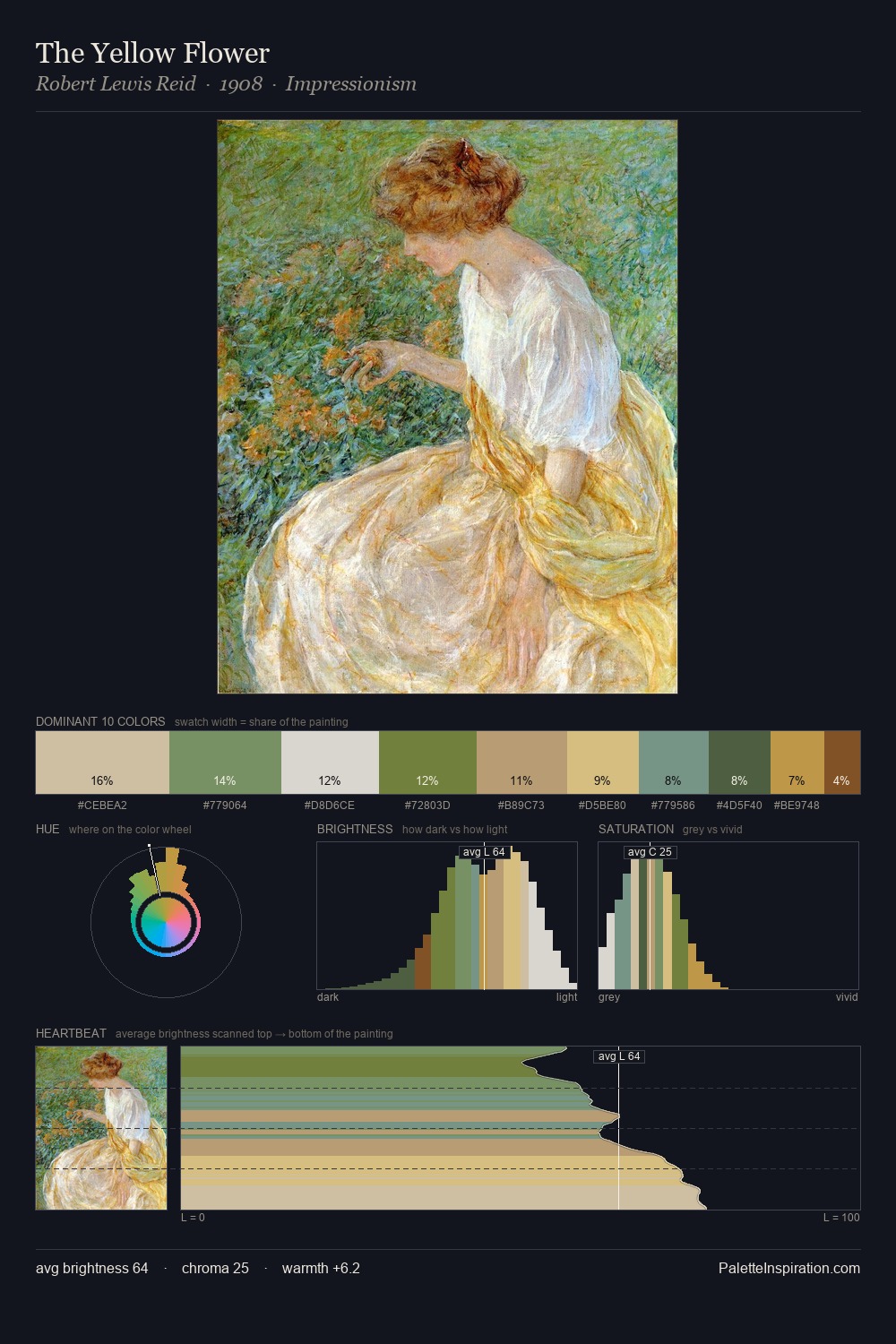This screenshot has width=896, height=1344.
Task: Click the 'vivid' label under Saturation histogram
Action: click(847, 997)
